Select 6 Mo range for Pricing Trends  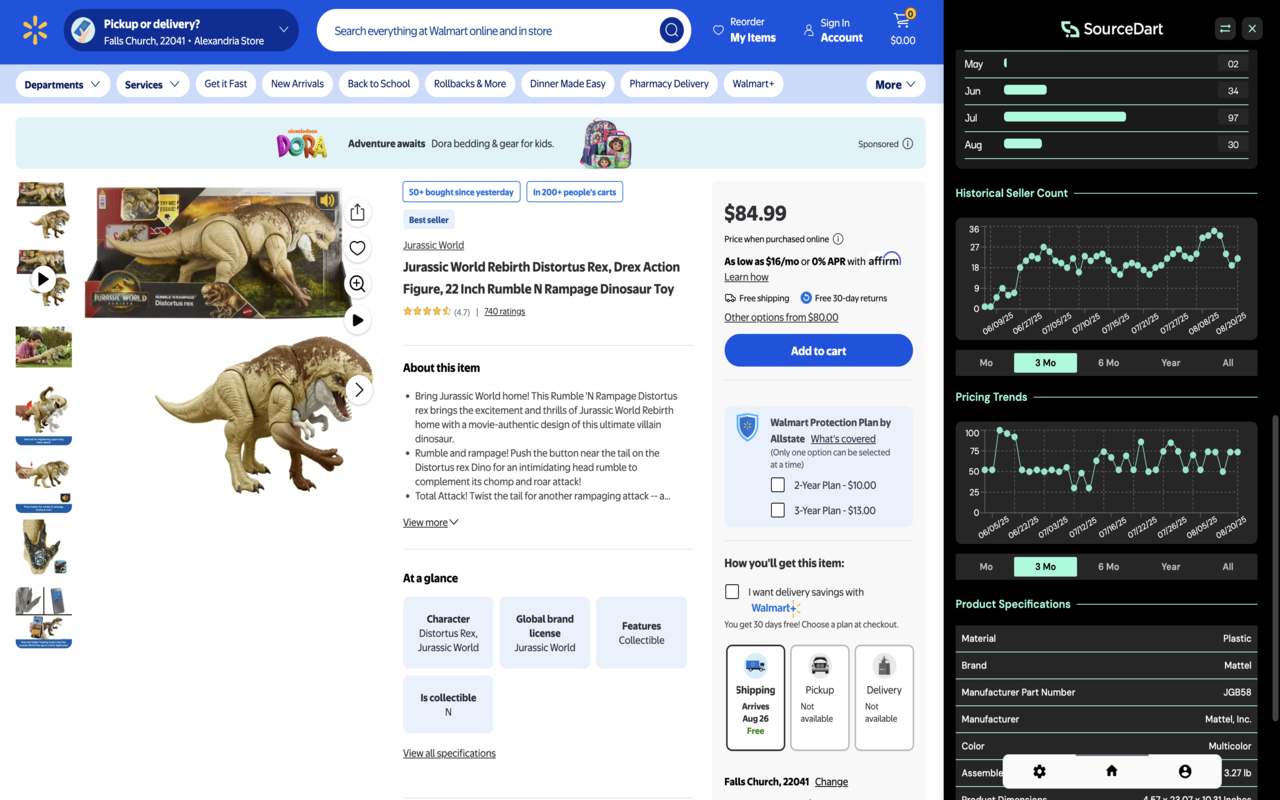click(1108, 567)
